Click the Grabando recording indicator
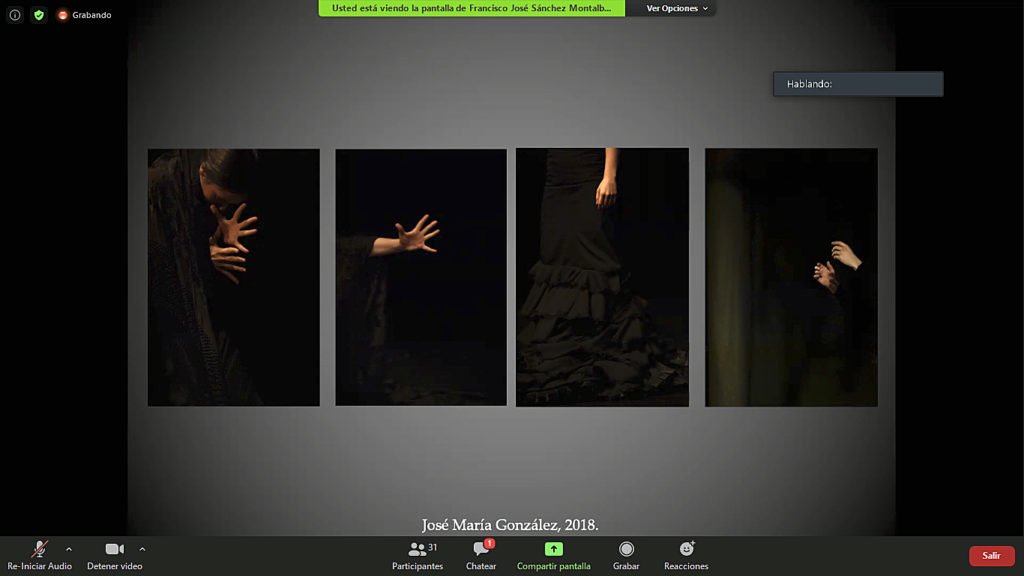Image resolution: width=1024 pixels, height=576 pixels. 84,15
